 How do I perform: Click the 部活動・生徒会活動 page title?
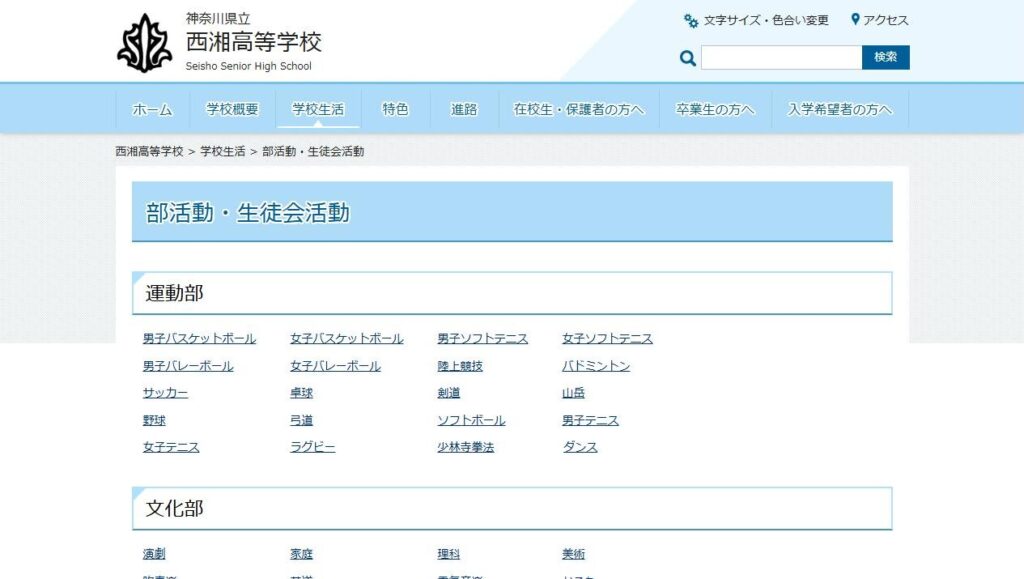pyautogui.click(x=248, y=213)
